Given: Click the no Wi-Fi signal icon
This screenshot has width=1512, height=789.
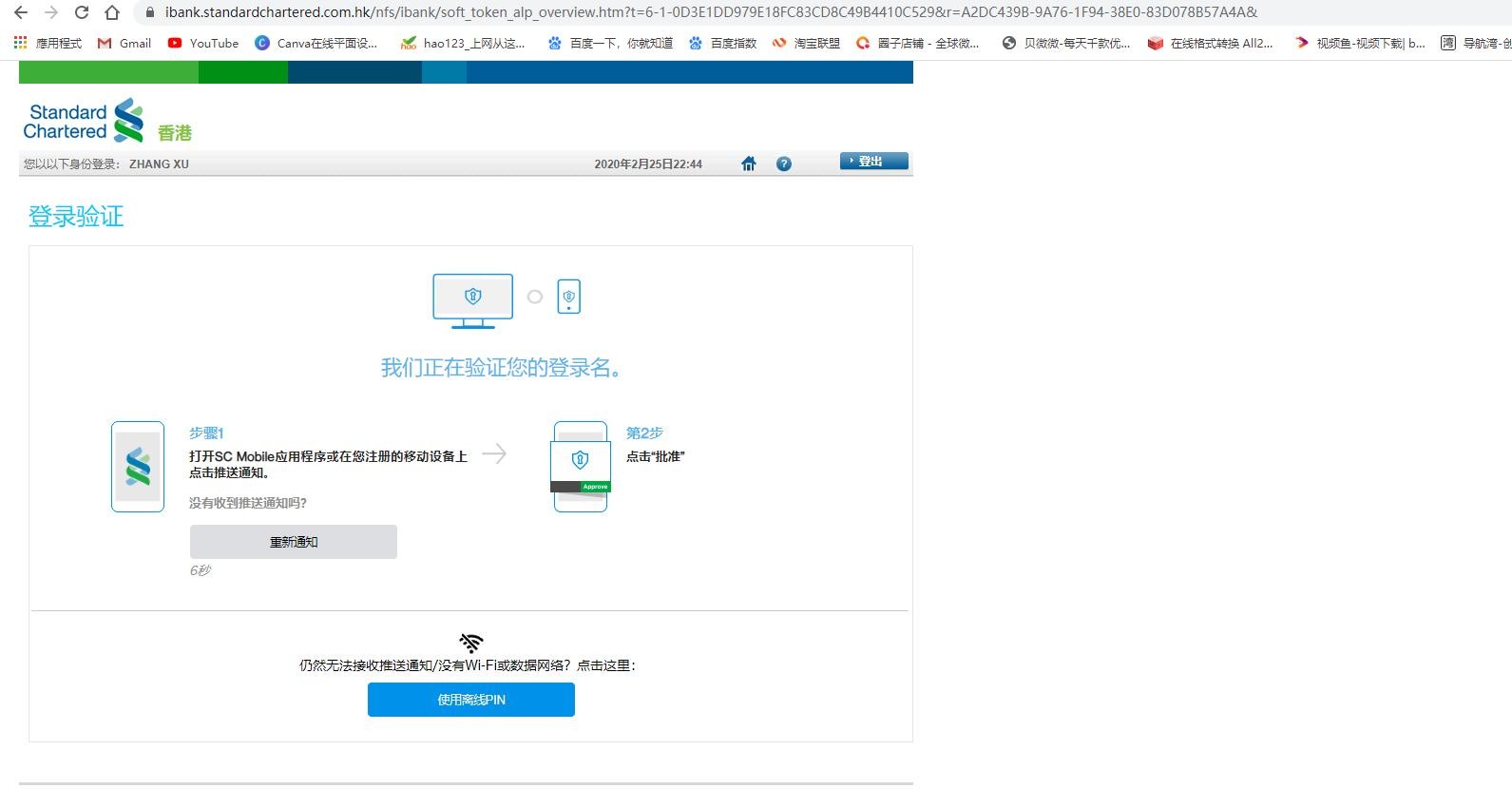Looking at the screenshot, I should [x=471, y=643].
